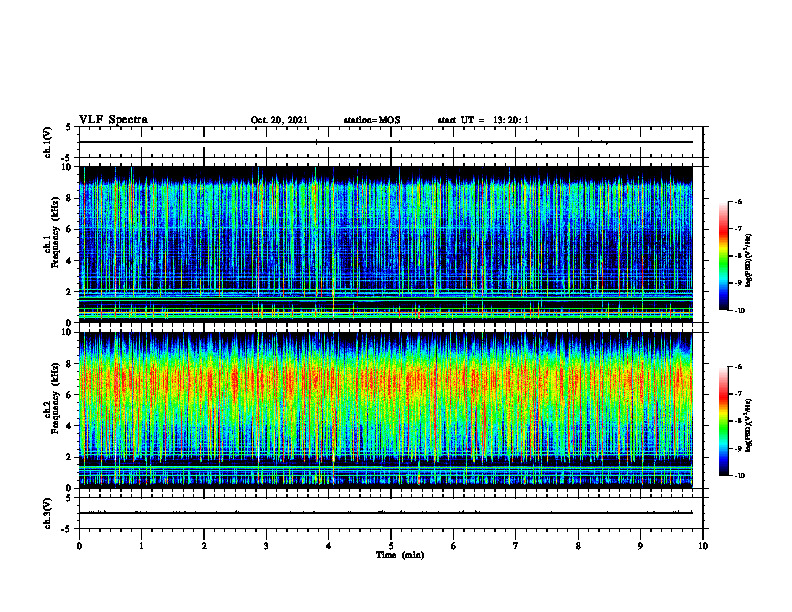Click time axis tick label "3"

[266, 546]
